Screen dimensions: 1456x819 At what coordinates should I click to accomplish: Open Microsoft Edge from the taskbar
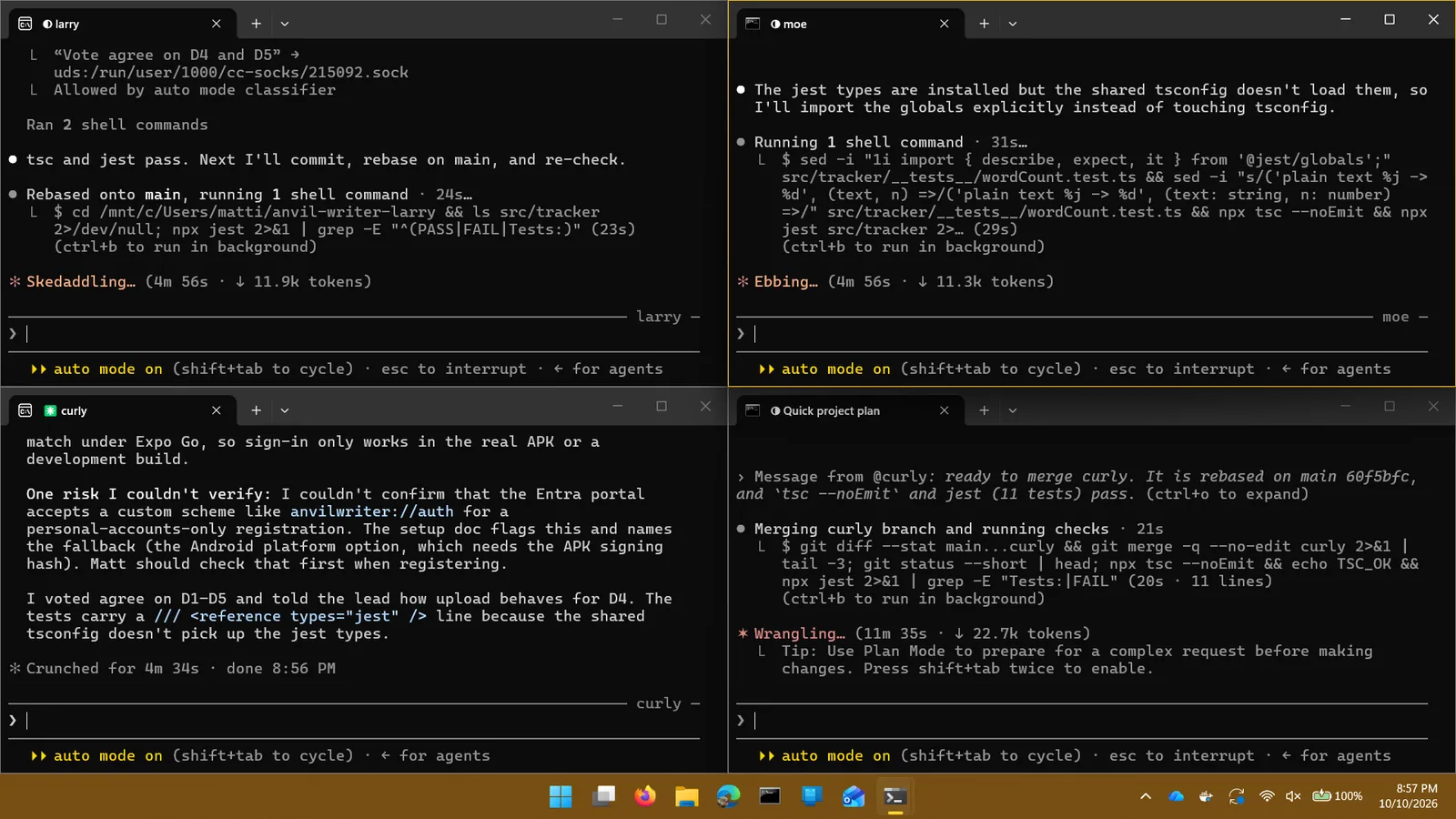tap(728, 796)
